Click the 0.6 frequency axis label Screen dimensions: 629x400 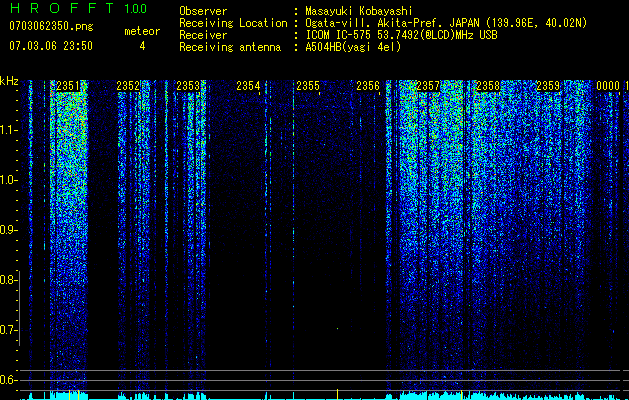point(7,380)
